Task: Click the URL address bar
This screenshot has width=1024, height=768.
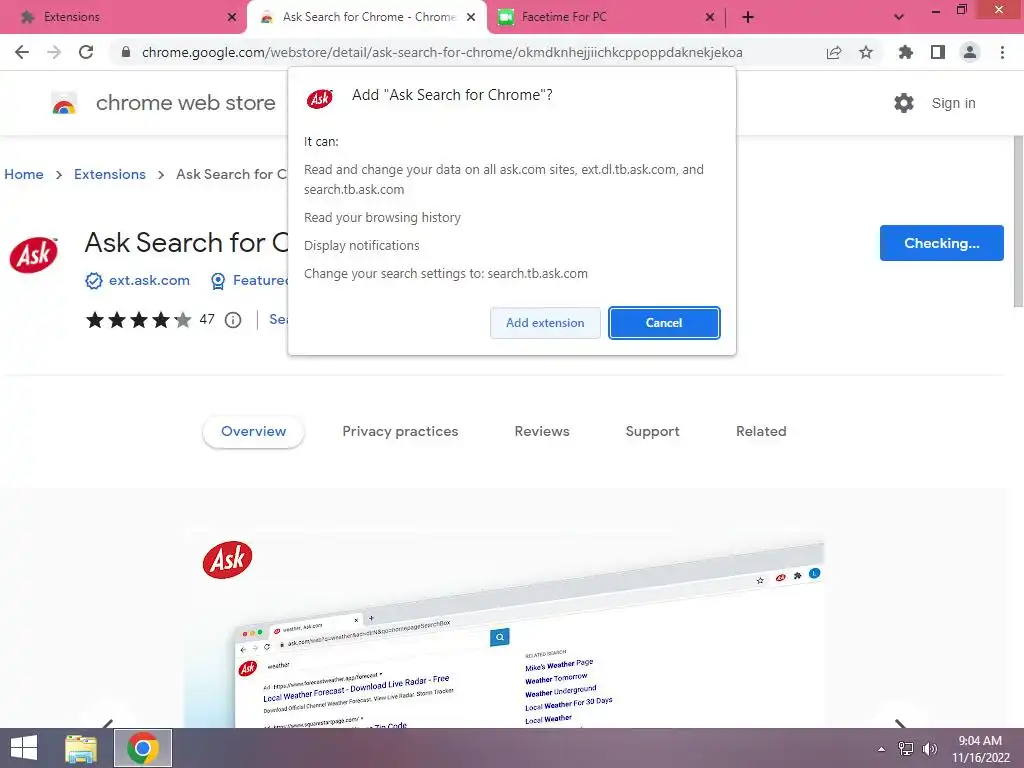Action: 441,52
